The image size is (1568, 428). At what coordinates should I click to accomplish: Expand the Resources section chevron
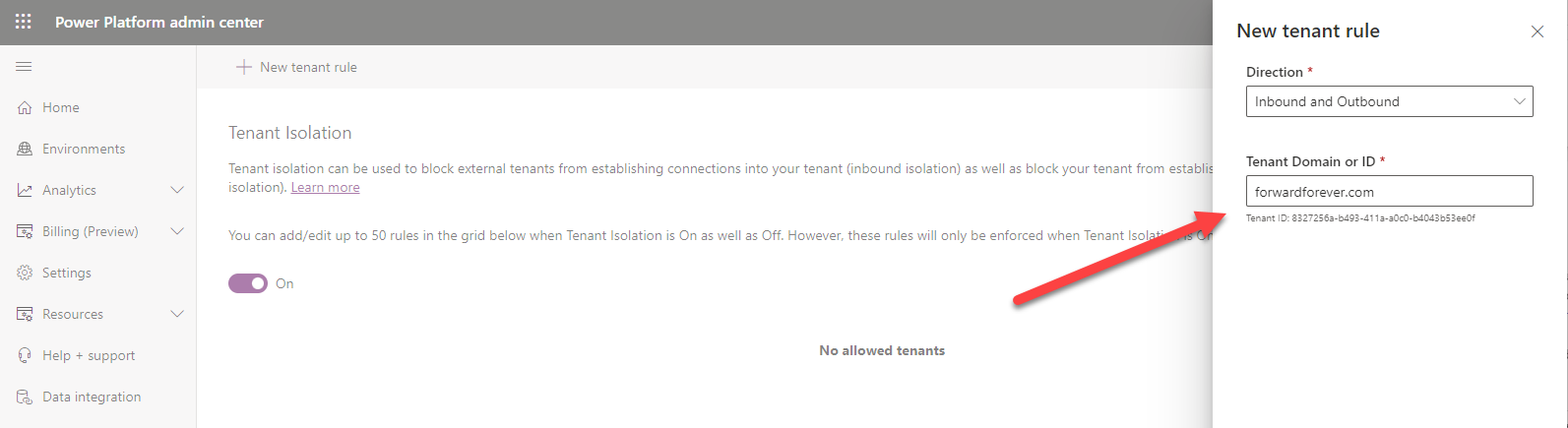(x=177, y=315)
